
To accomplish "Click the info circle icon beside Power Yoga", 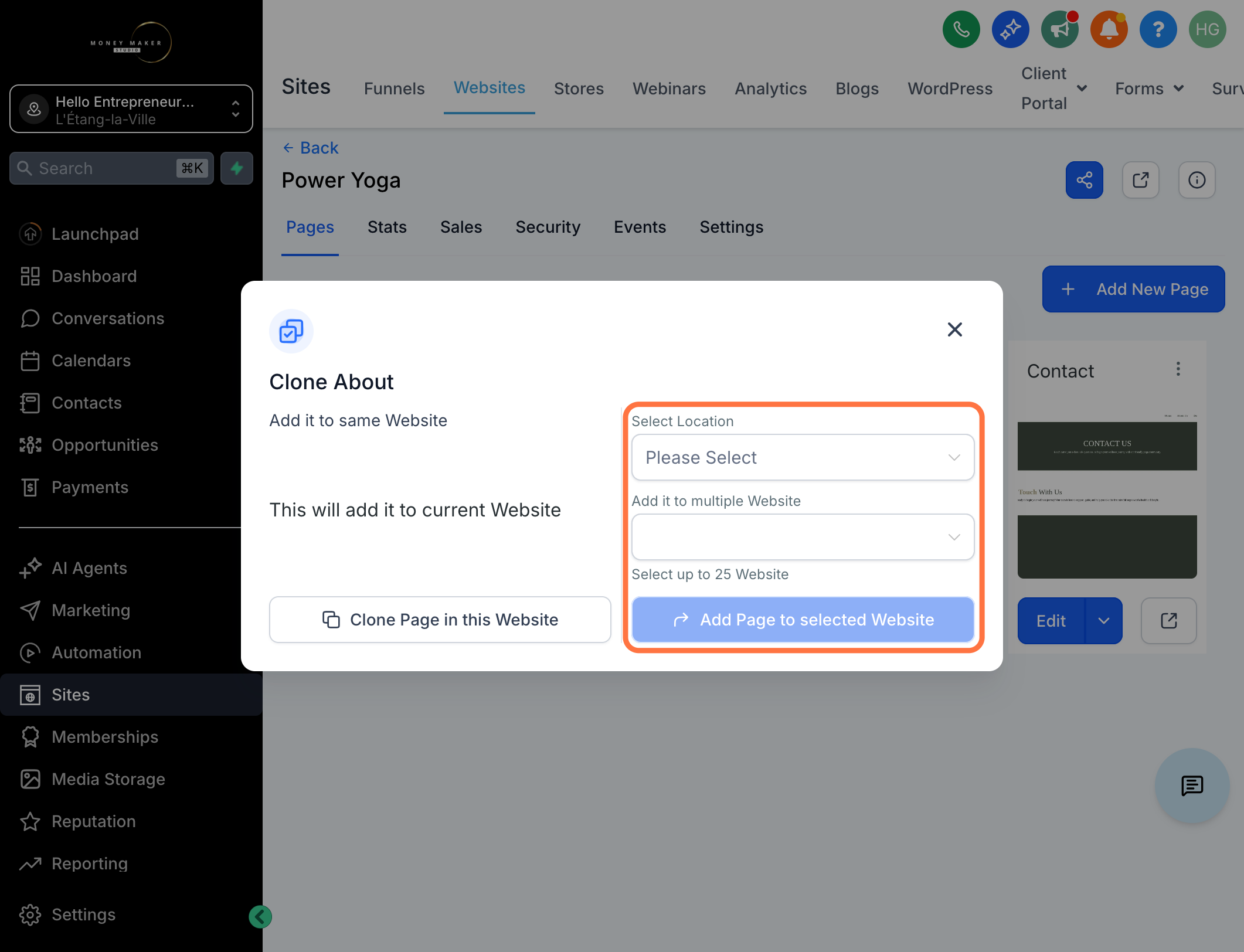I will point(1197,180).
